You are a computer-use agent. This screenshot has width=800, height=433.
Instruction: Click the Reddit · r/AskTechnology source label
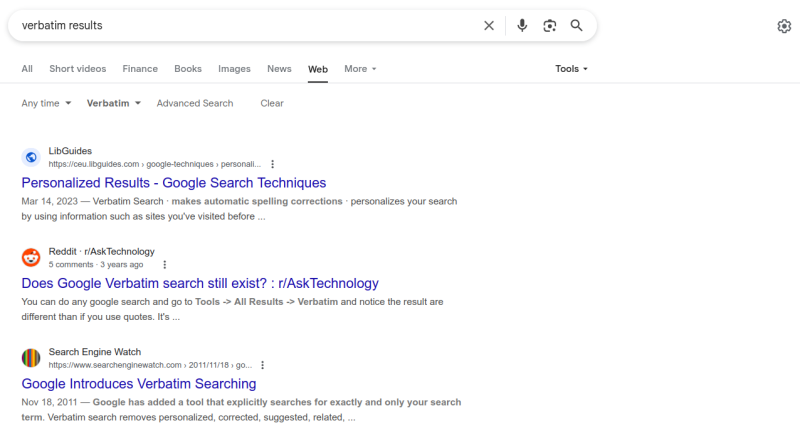pyautogui.click(x=102, y=251)
